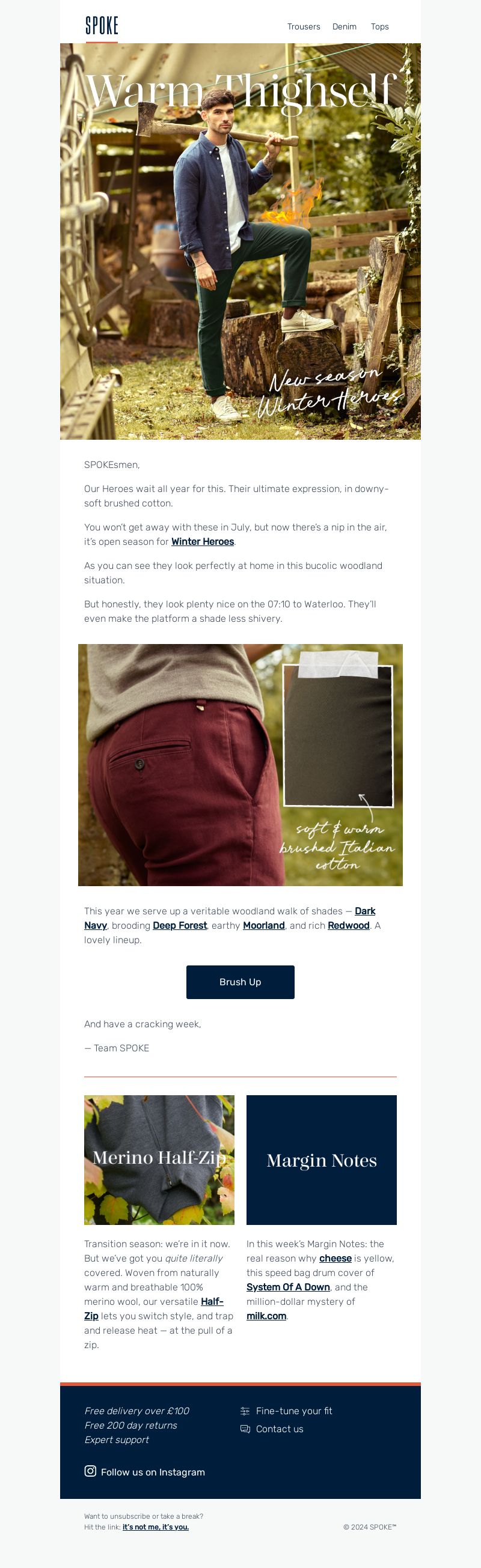Open the Winter Heroes link
Image resolution: width=481 pixels, height=1568 pixels.
(x=203, y=542)
